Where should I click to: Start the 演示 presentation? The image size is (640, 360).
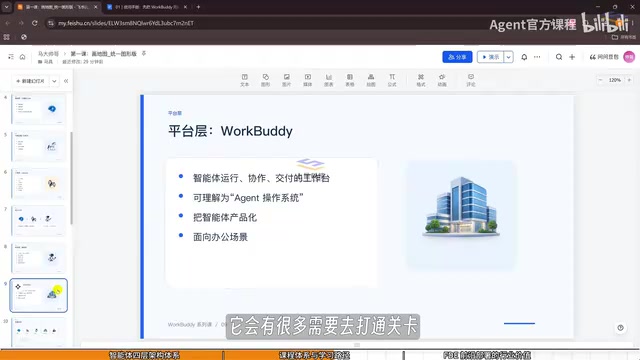(x=491, y=57)
